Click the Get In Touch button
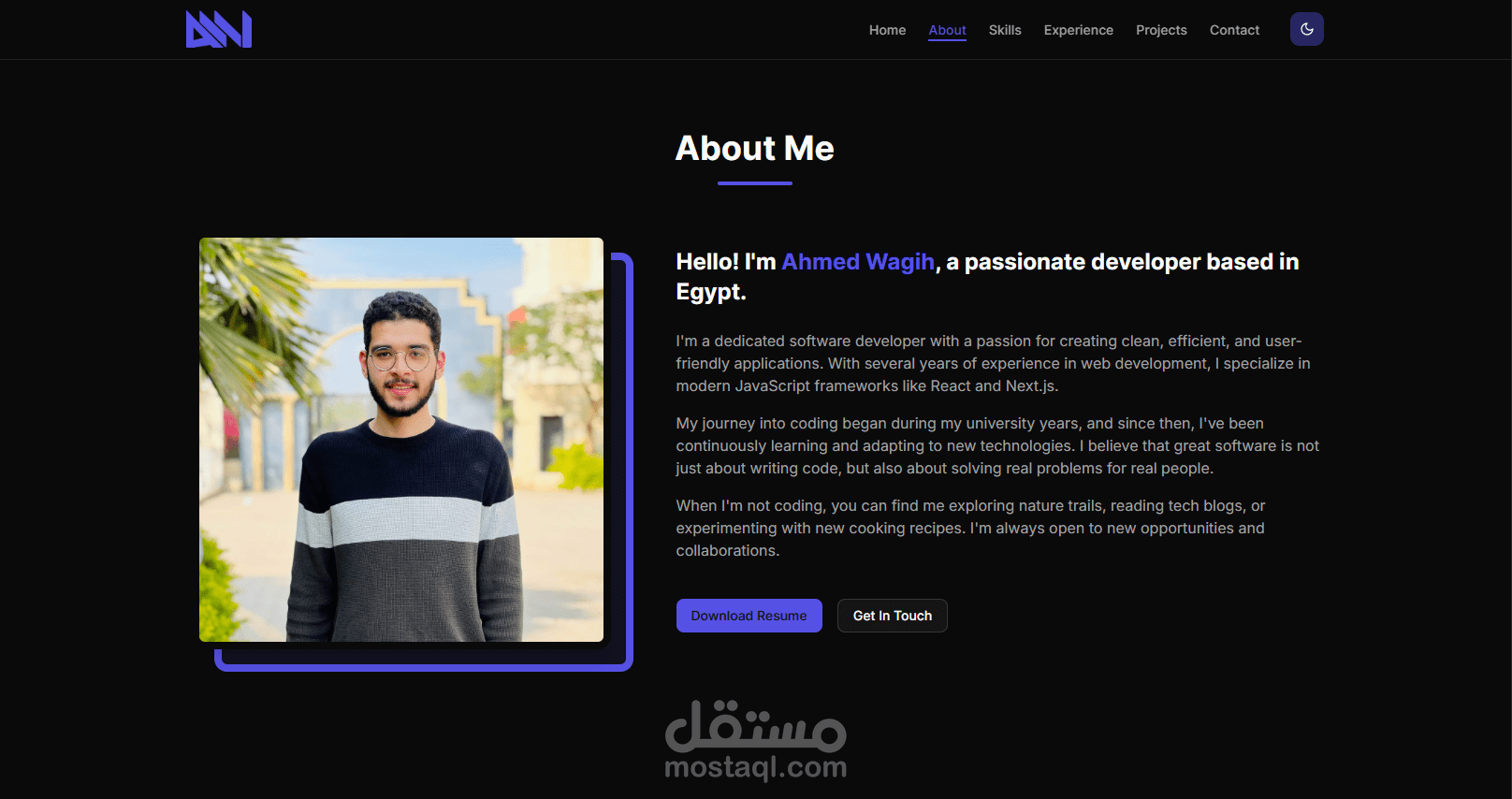Screen dimensions: 1512x799 pos(893,616)
